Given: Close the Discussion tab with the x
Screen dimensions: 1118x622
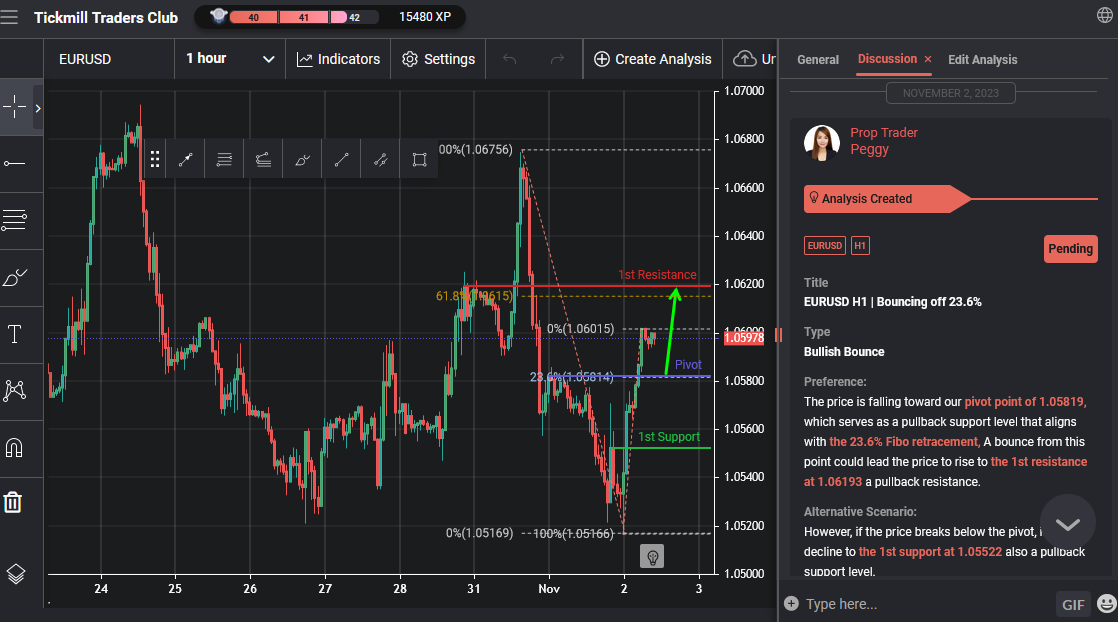Looking at the screenshot, I should point(928,59).
